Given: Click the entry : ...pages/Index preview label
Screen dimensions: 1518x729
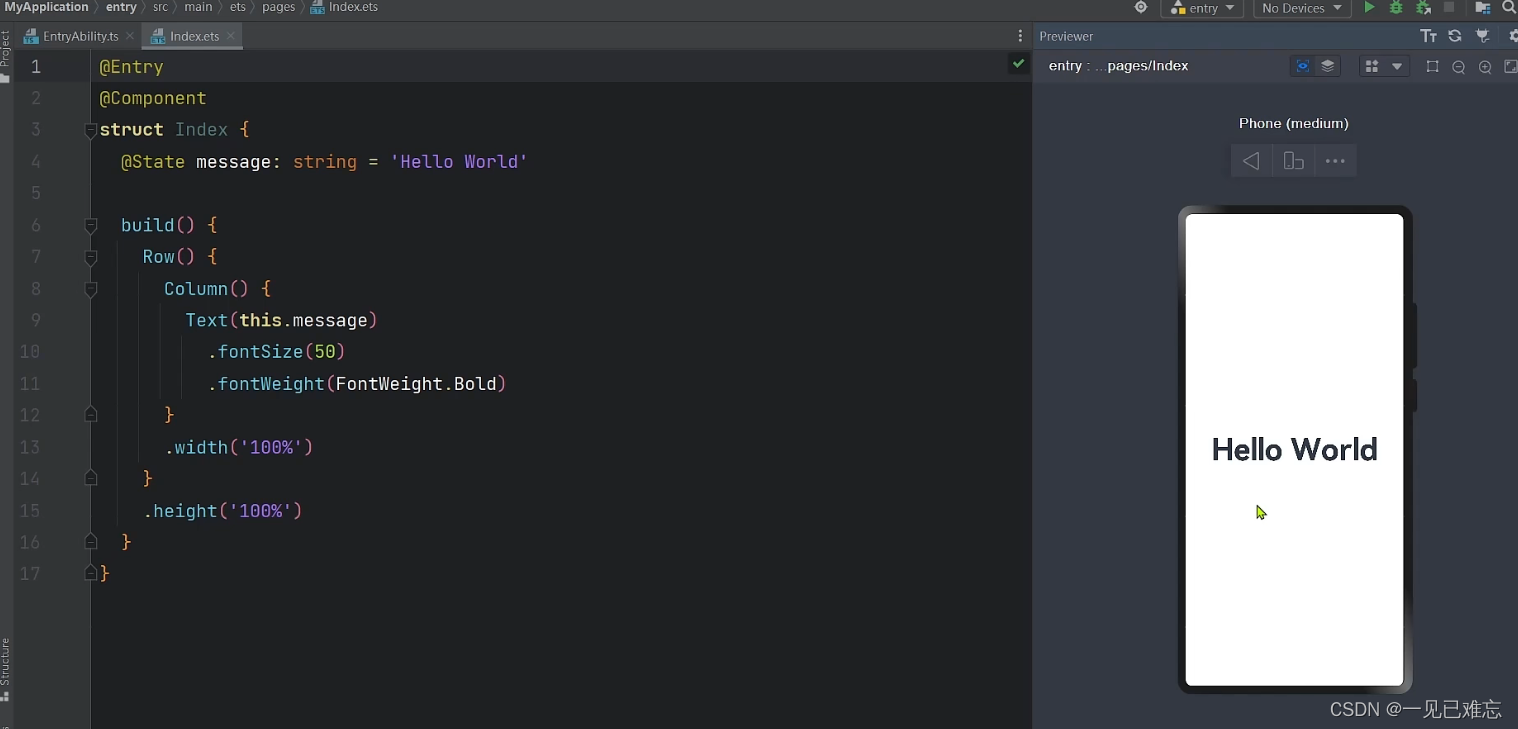Looking at the screenshot, I should [1118, 66].
